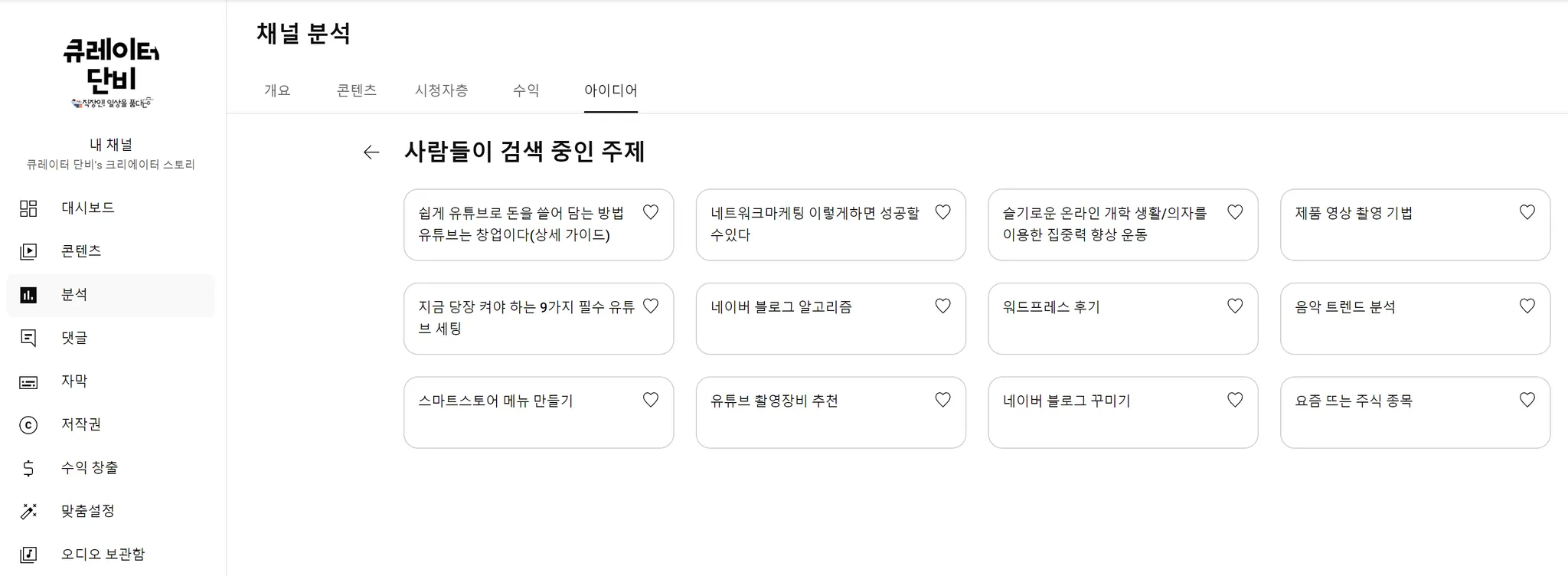The width and height of the screenshot is (1568, 576).
Task: Like the '요즘 뜨는 주식 종목' topic
Action: pos(1527,400)
